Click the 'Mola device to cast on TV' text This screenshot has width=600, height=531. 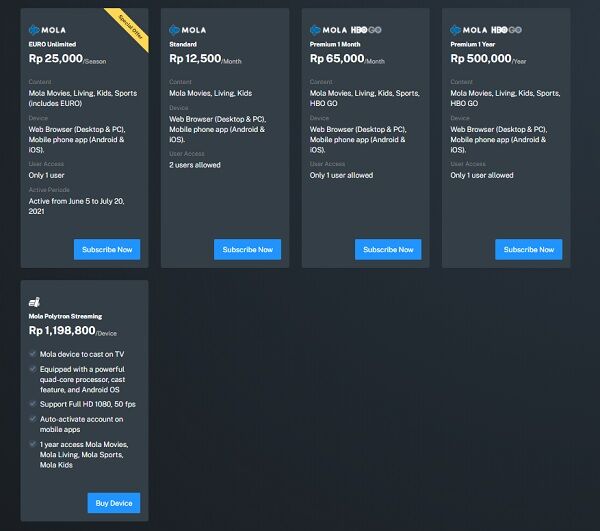tap(82, 354)
